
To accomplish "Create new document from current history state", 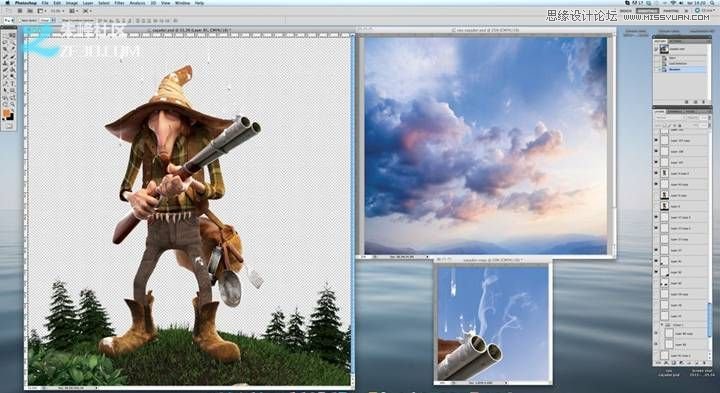I will pos(685,101).
